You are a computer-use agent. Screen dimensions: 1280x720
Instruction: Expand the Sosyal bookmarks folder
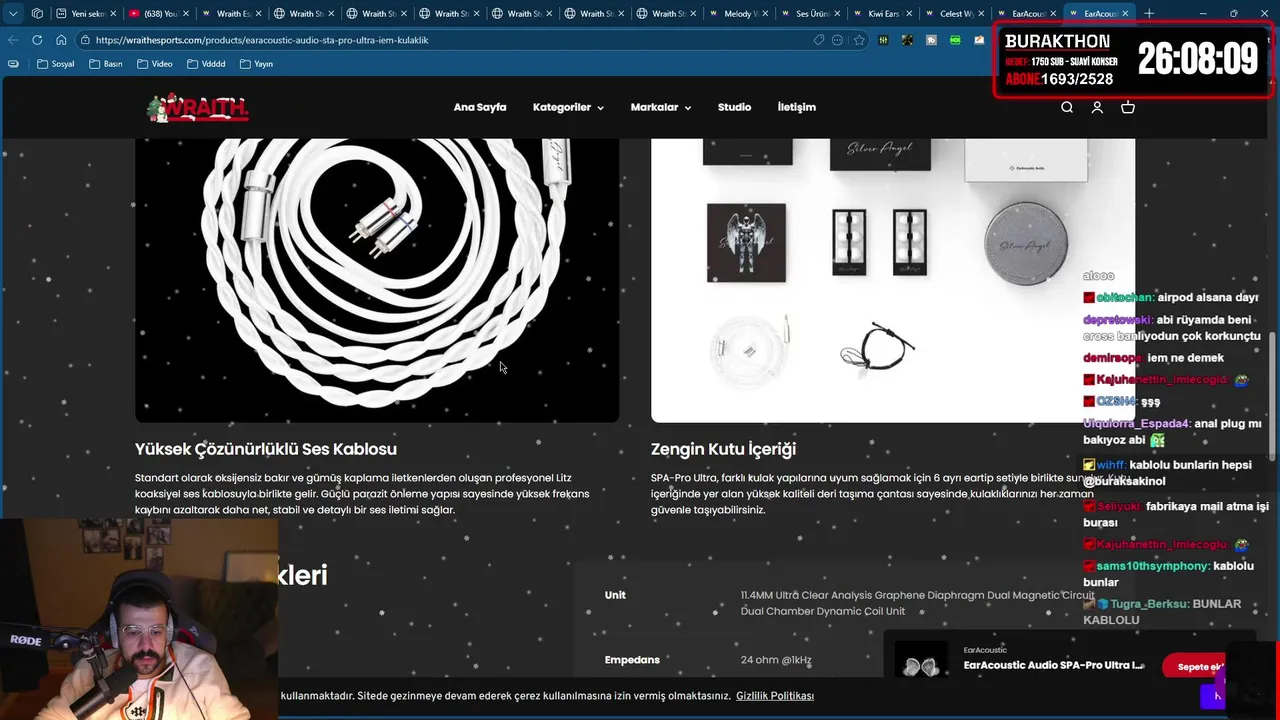pyautogui.click(x=55, y=64)
